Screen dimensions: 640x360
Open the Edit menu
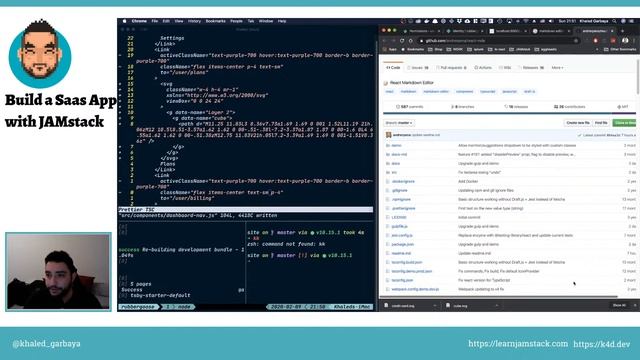(166, 21)
